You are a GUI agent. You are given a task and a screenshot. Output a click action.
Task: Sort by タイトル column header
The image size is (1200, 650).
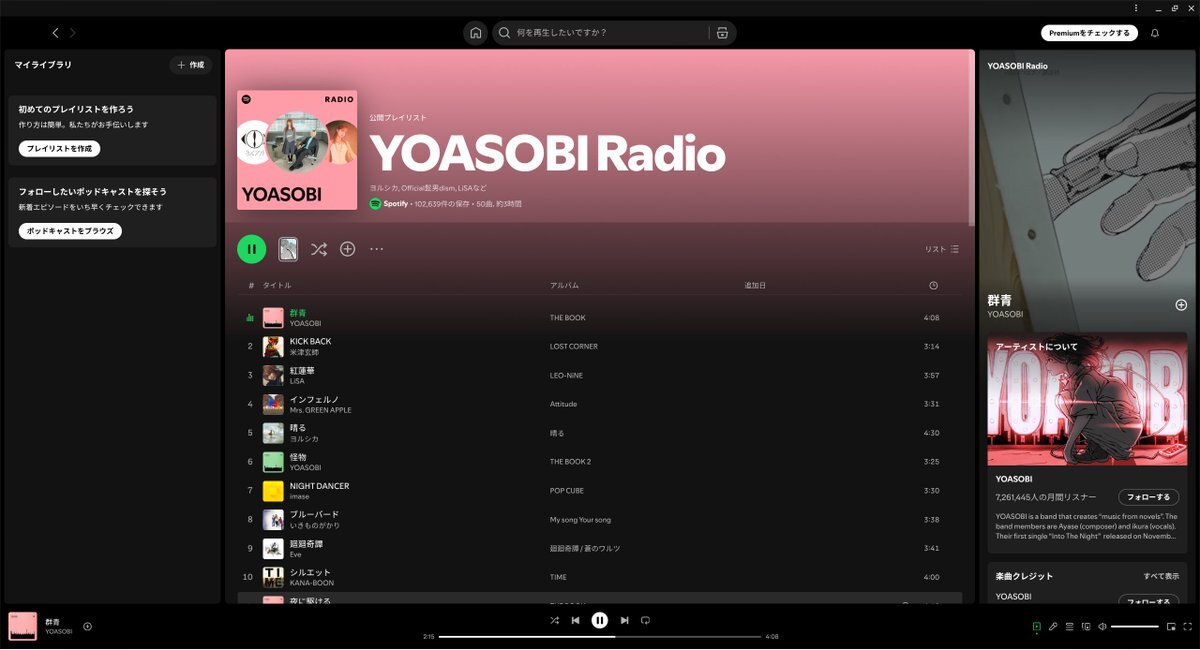click(x=277, y=285)
